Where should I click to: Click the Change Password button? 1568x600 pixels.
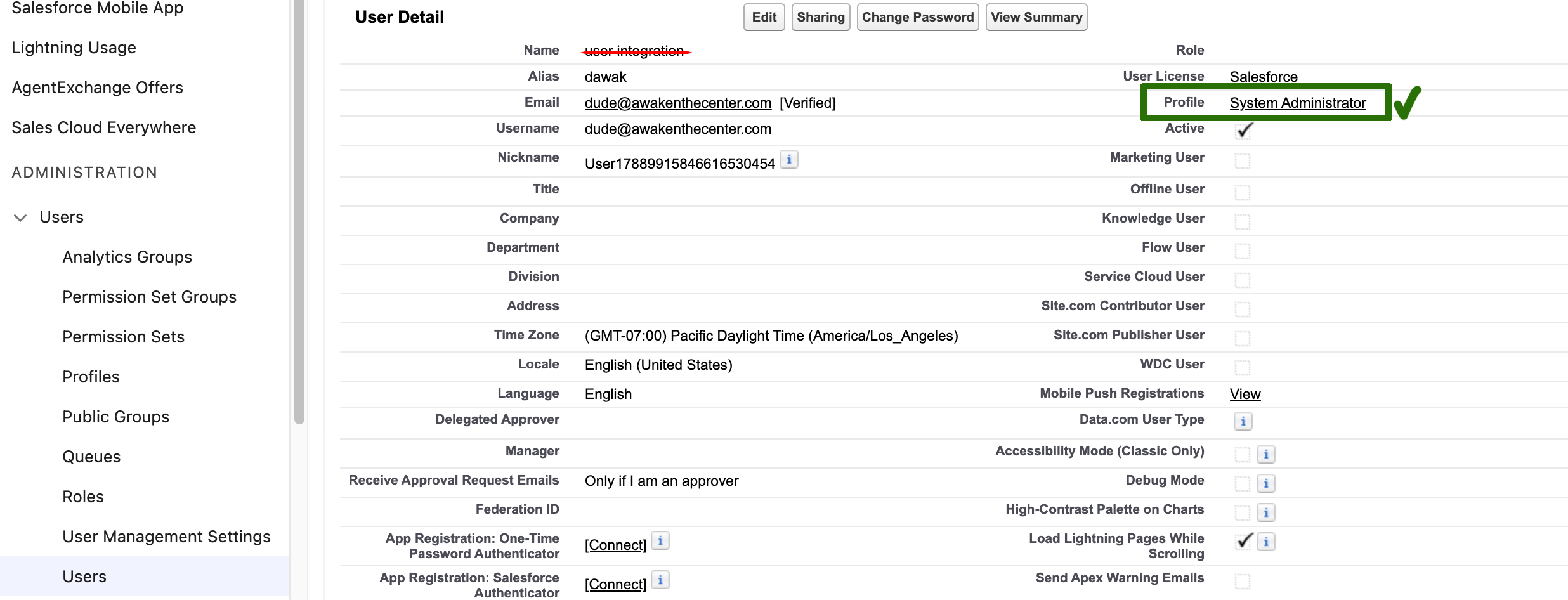[x=918, y=17]
